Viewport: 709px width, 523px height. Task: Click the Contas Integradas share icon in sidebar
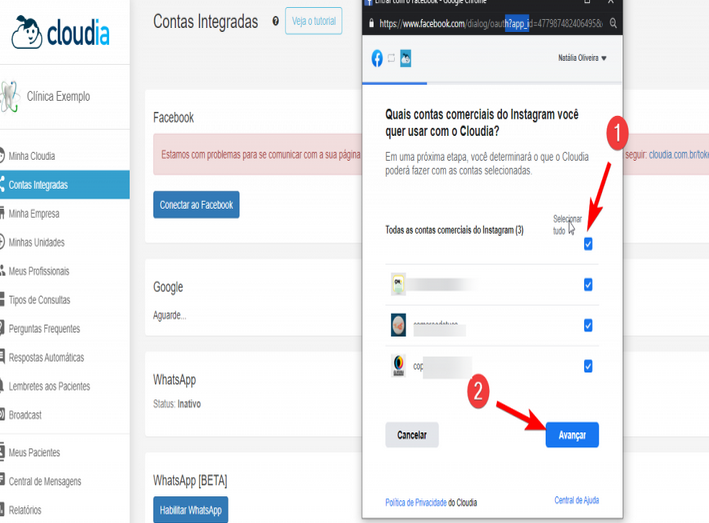pos(2,184)
